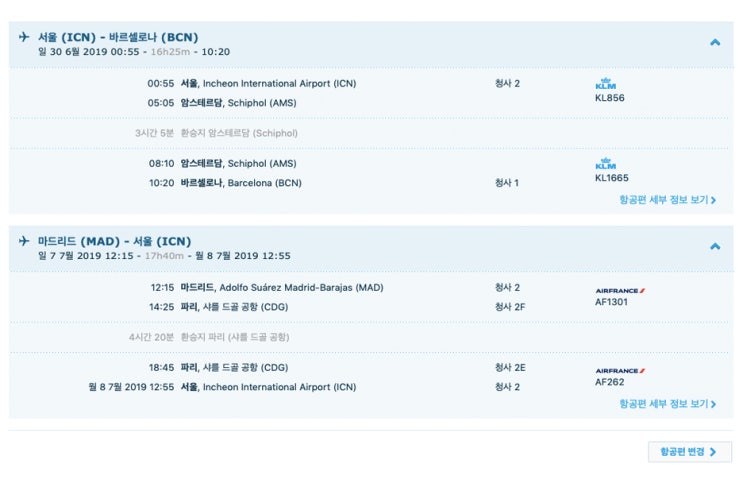Open flight details link under KL1665
This screenshot has height=495, width=743.
(x=667, y=200)
